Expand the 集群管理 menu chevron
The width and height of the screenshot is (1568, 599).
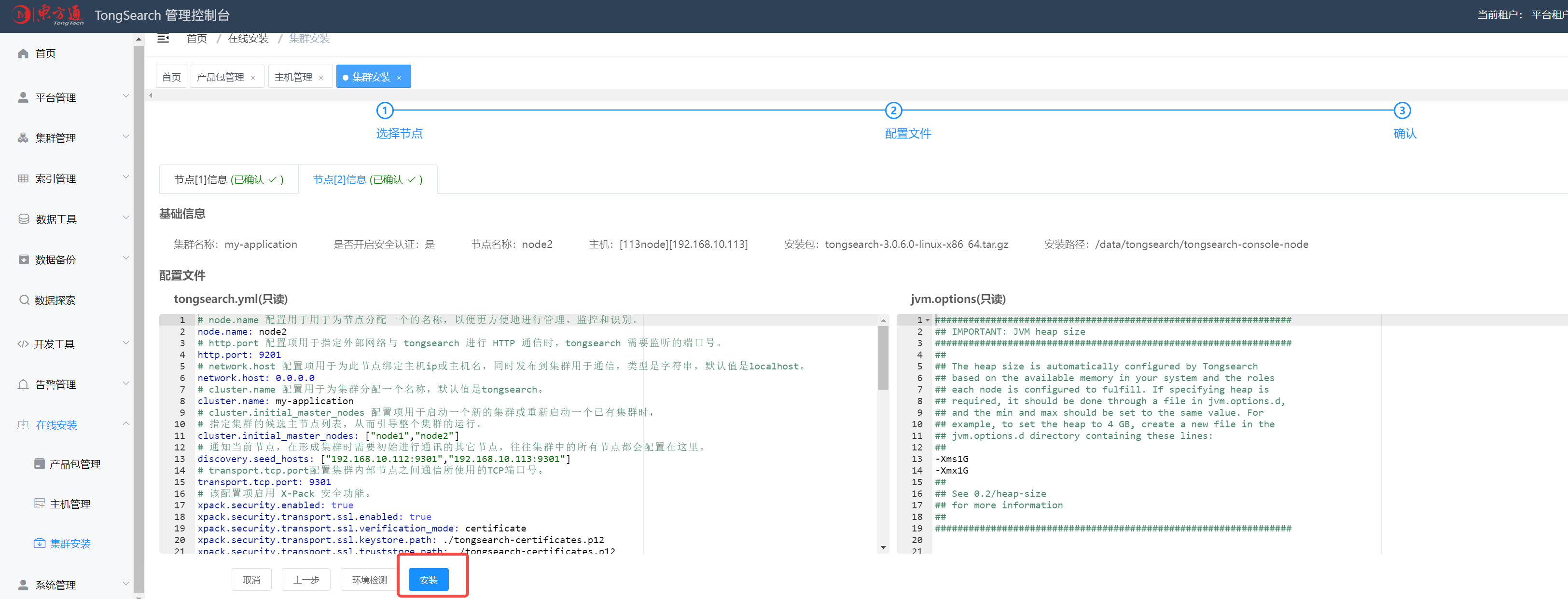tap(126, 137)
